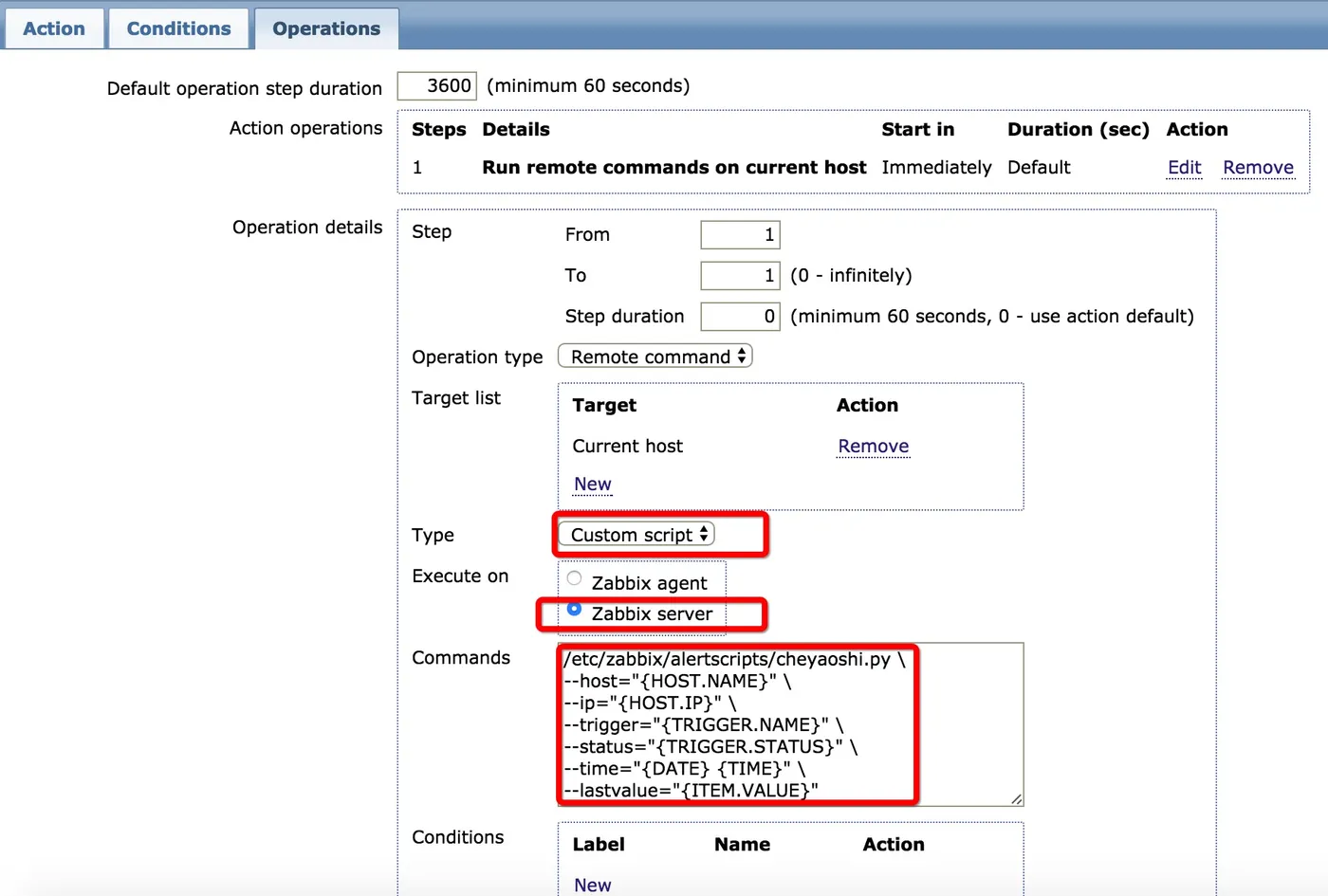
Task: Click the step number '1' in operations table
Action: (x=417, y=168)
